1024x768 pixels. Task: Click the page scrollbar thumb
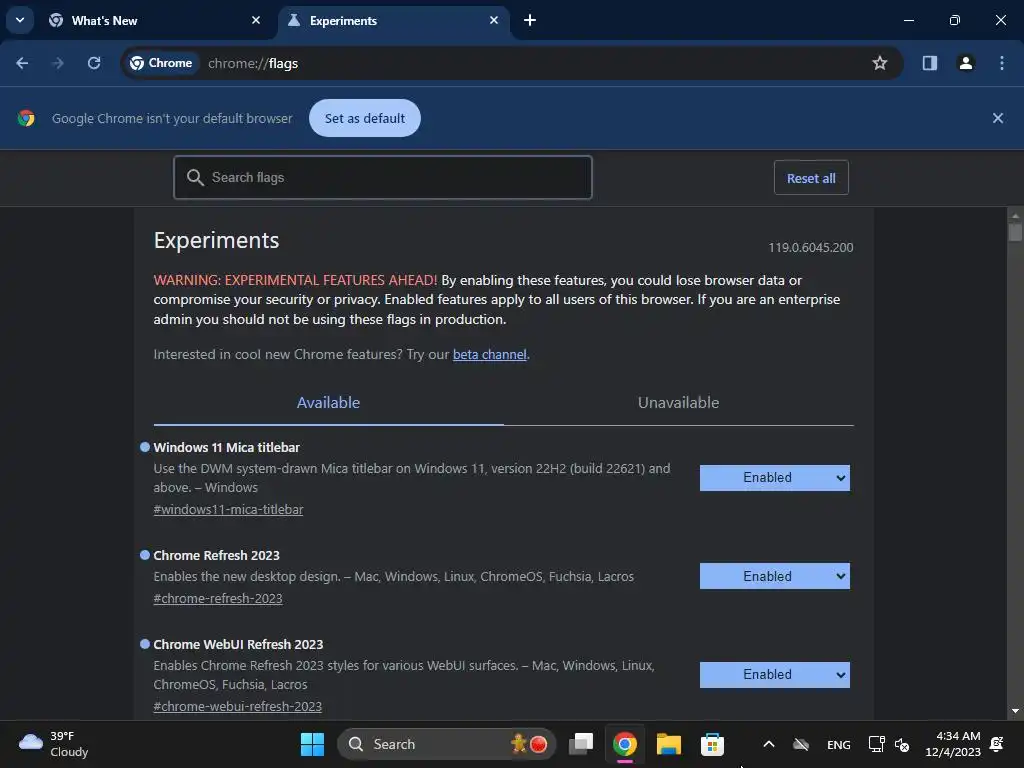click(1015, 232)
